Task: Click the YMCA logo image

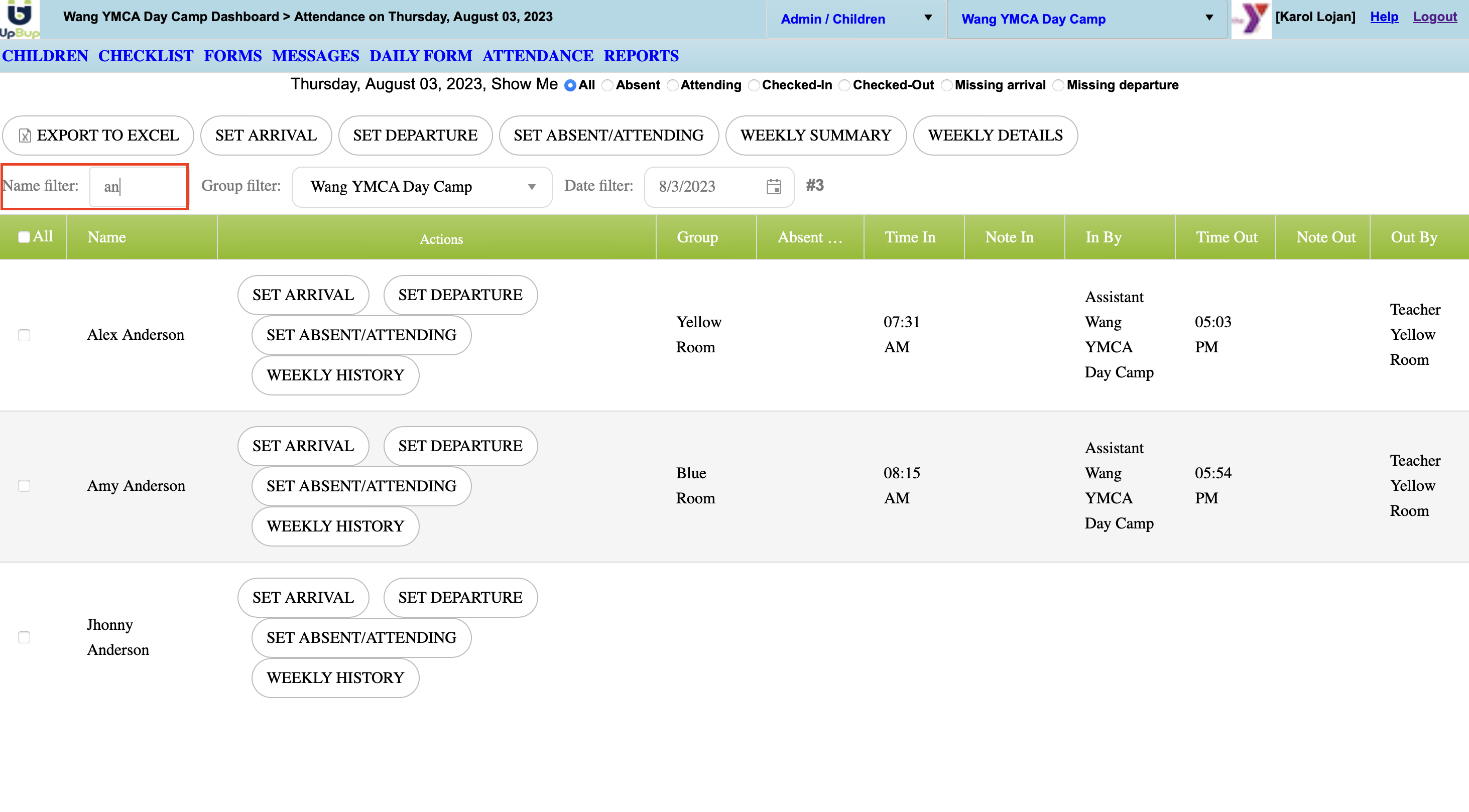Action: [x=1251, y=20]
